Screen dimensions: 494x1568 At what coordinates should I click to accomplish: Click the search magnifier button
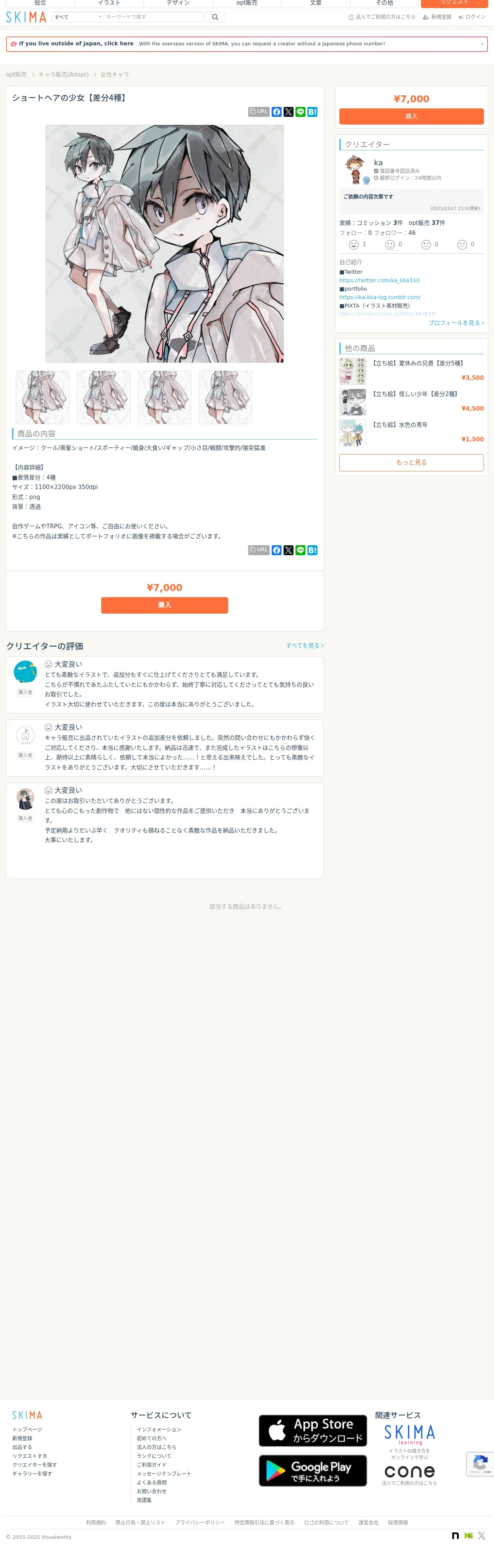pyautogui.click(x=215, y=17)
